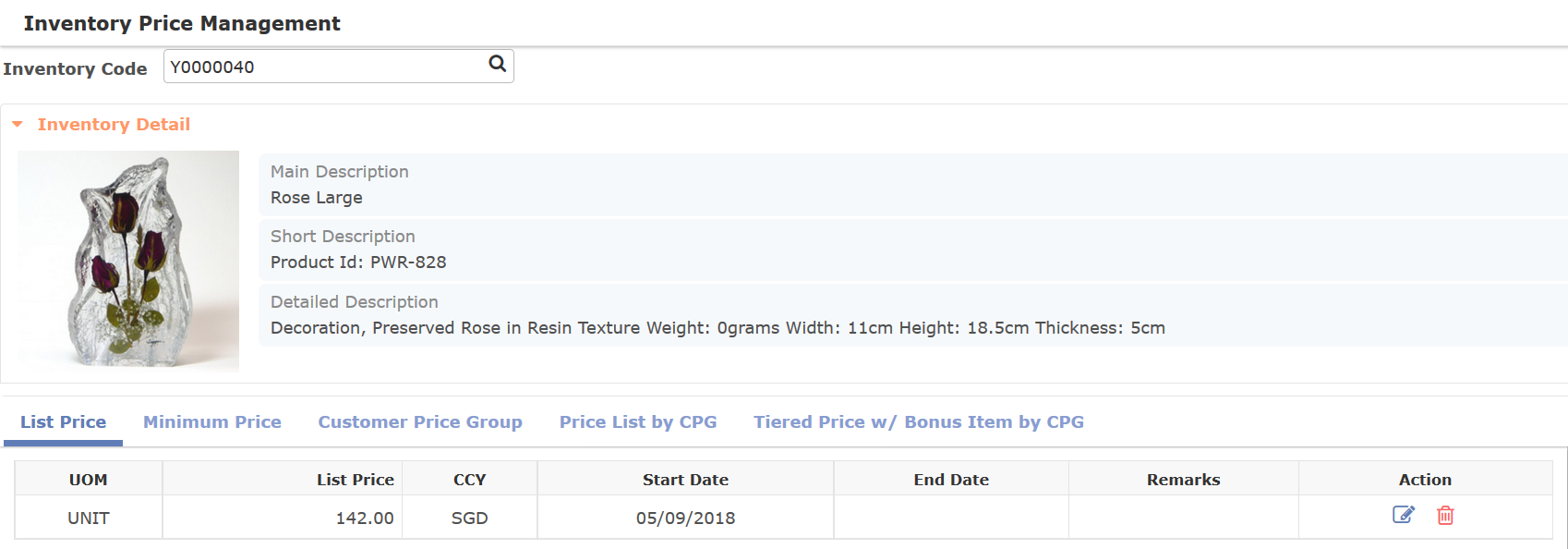The height and width of the screenshot is (549, 1568).
Task: Click the Start Date column header
Action: coord(685,480)
